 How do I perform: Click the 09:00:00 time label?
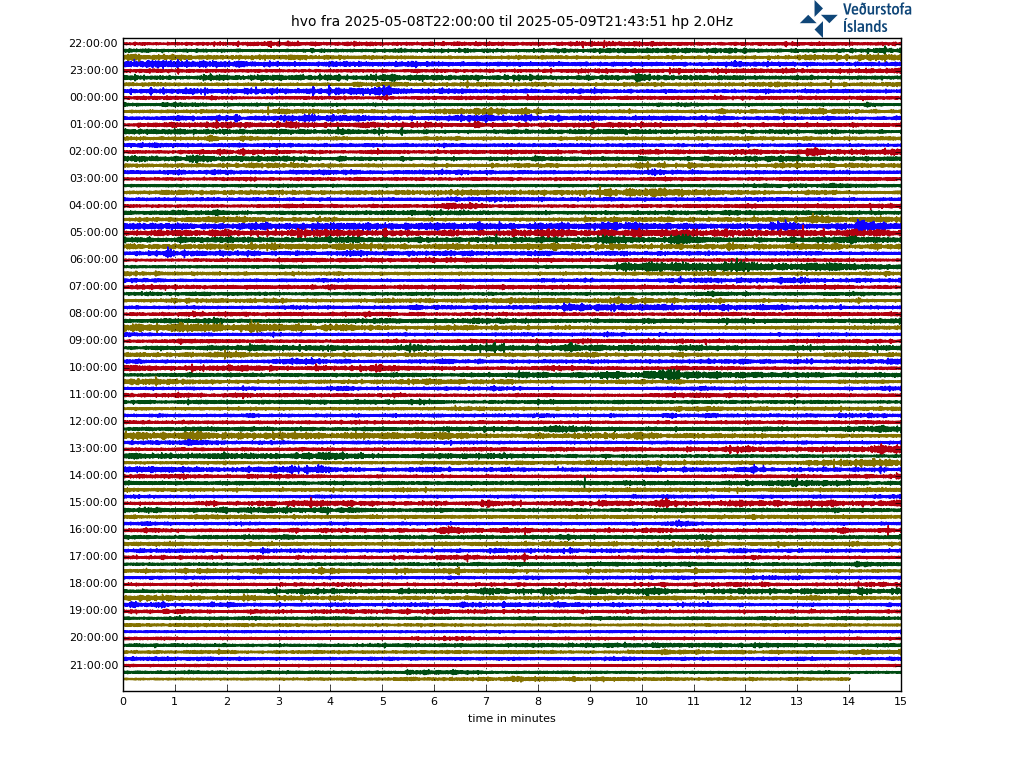[x=93, y=340]
